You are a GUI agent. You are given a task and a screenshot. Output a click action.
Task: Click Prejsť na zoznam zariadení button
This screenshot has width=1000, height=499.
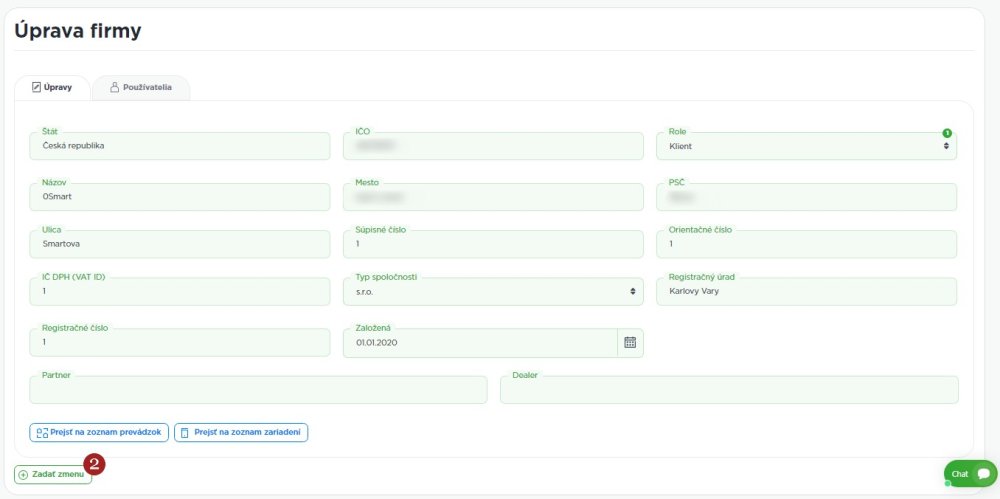pyautogui.click(x=241, y=433)
